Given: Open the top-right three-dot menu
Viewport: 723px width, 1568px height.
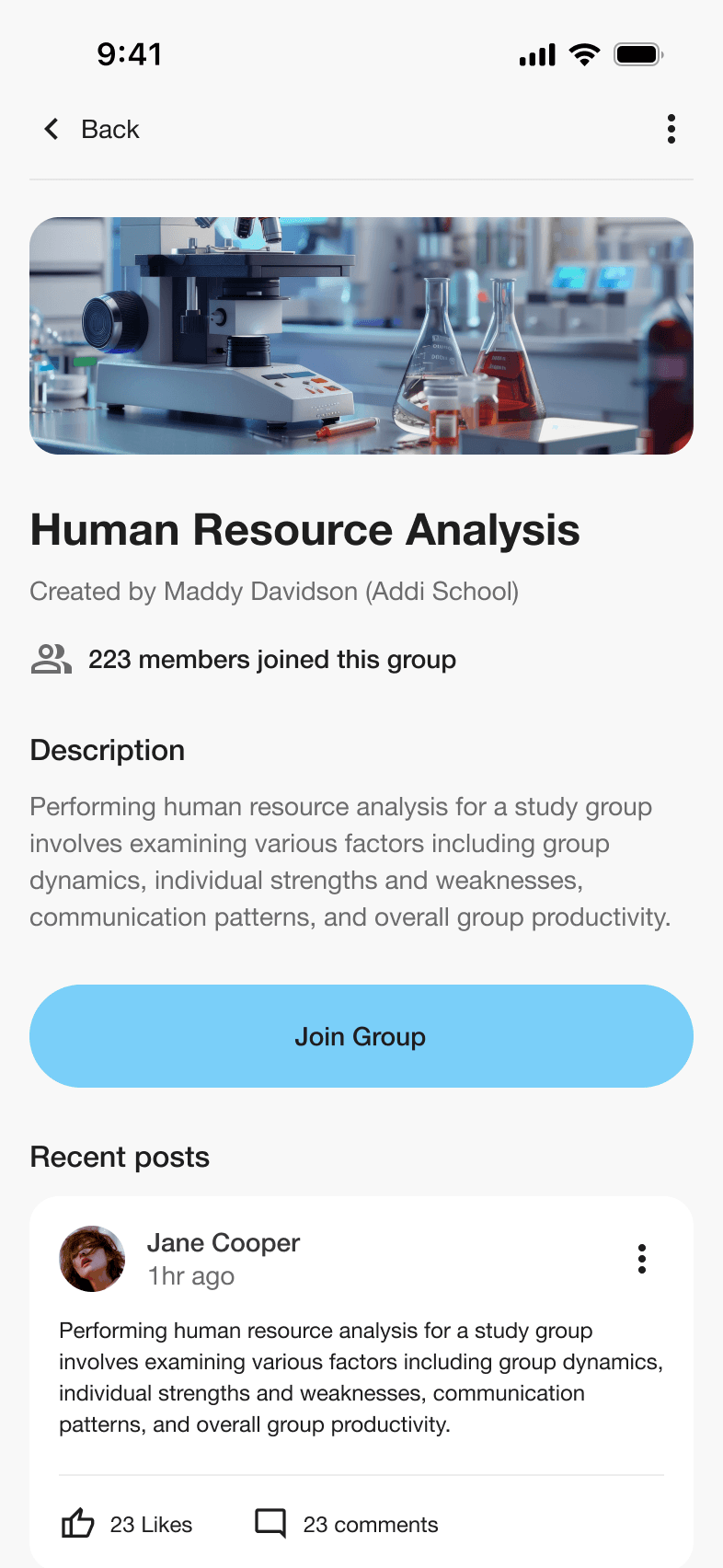Looking at the screenshot, I should 671,130.
